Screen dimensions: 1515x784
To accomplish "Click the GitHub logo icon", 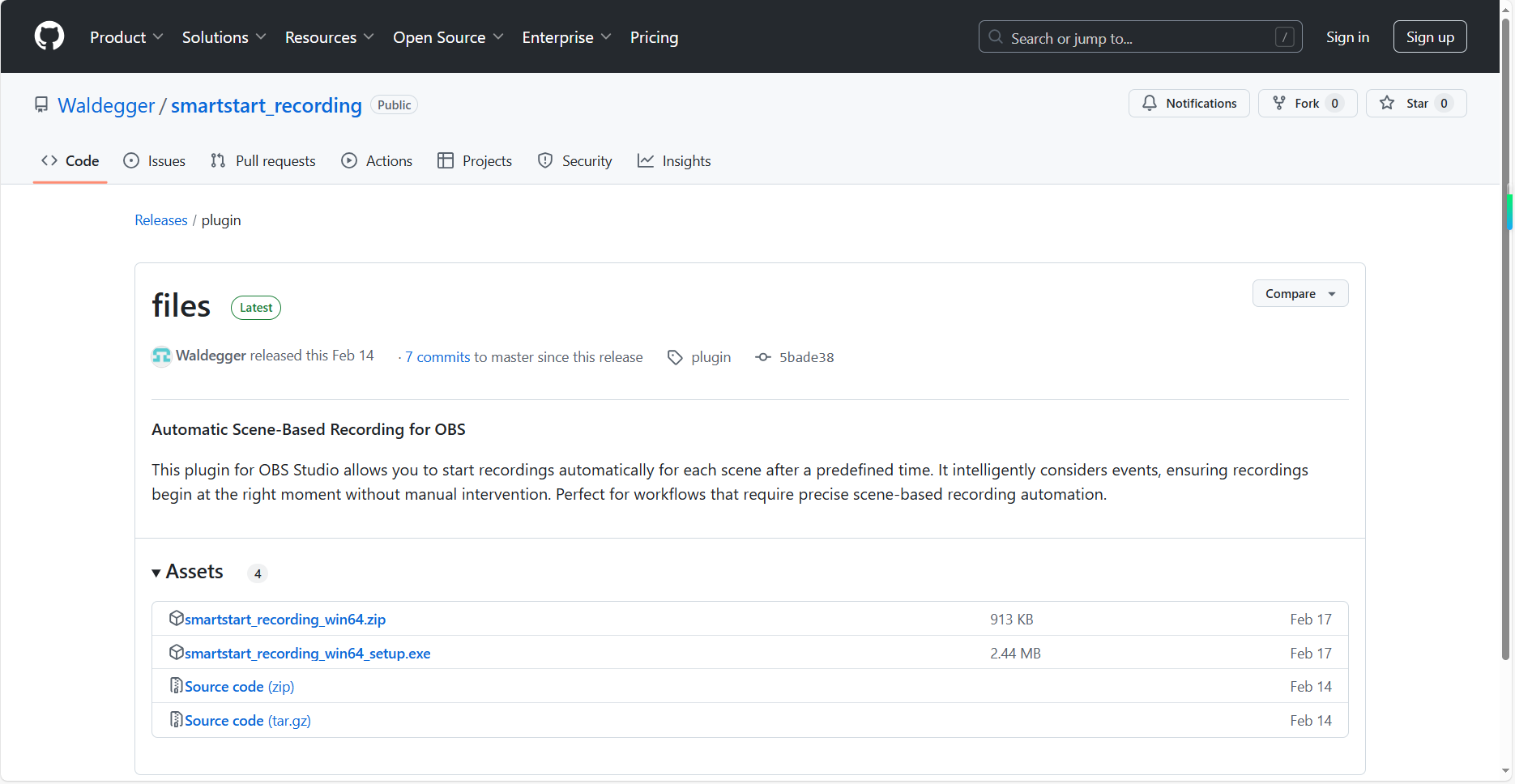I will tap(49, 36).
